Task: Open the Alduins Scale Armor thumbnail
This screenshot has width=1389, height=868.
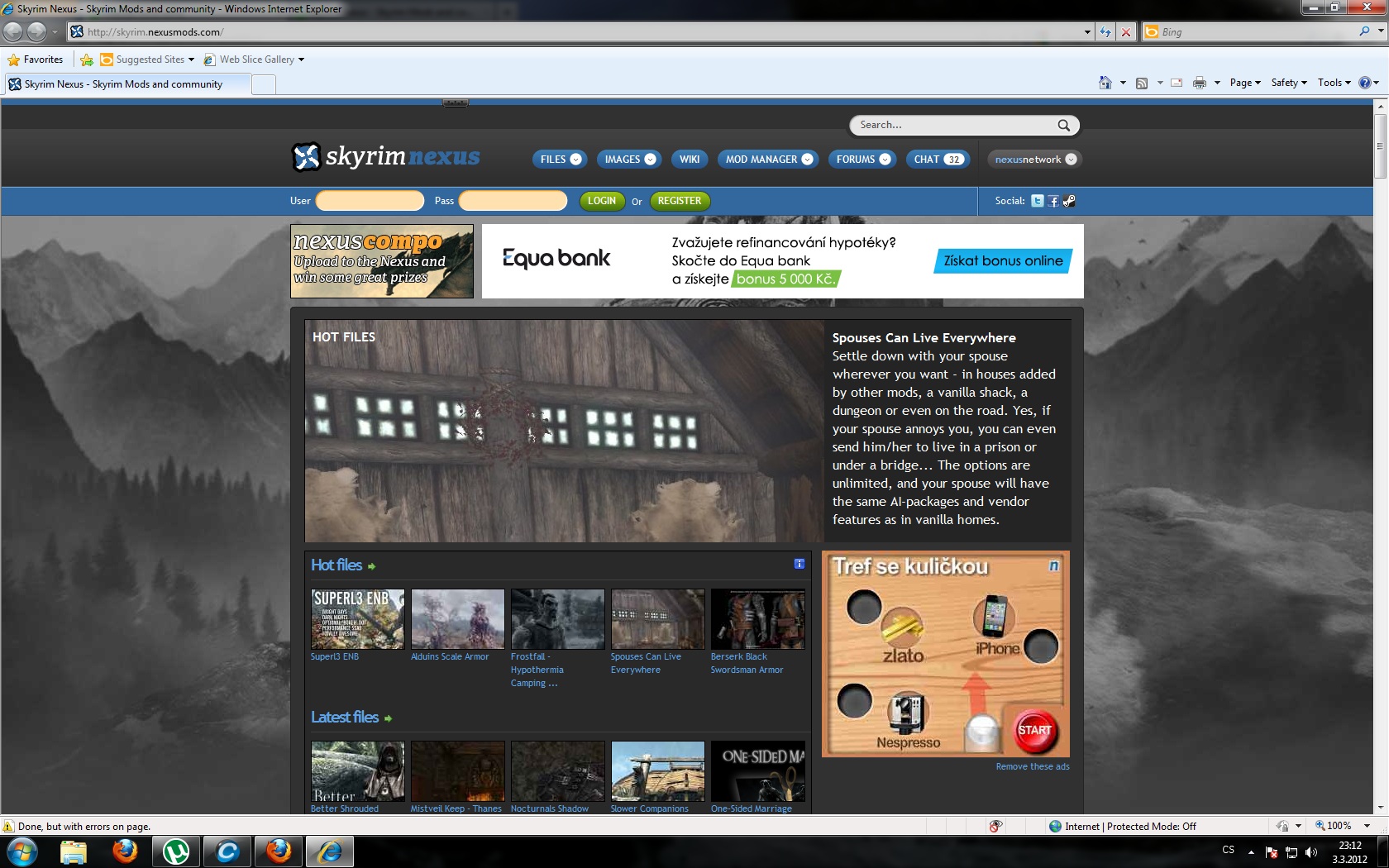Action: (x=458, y=619)
